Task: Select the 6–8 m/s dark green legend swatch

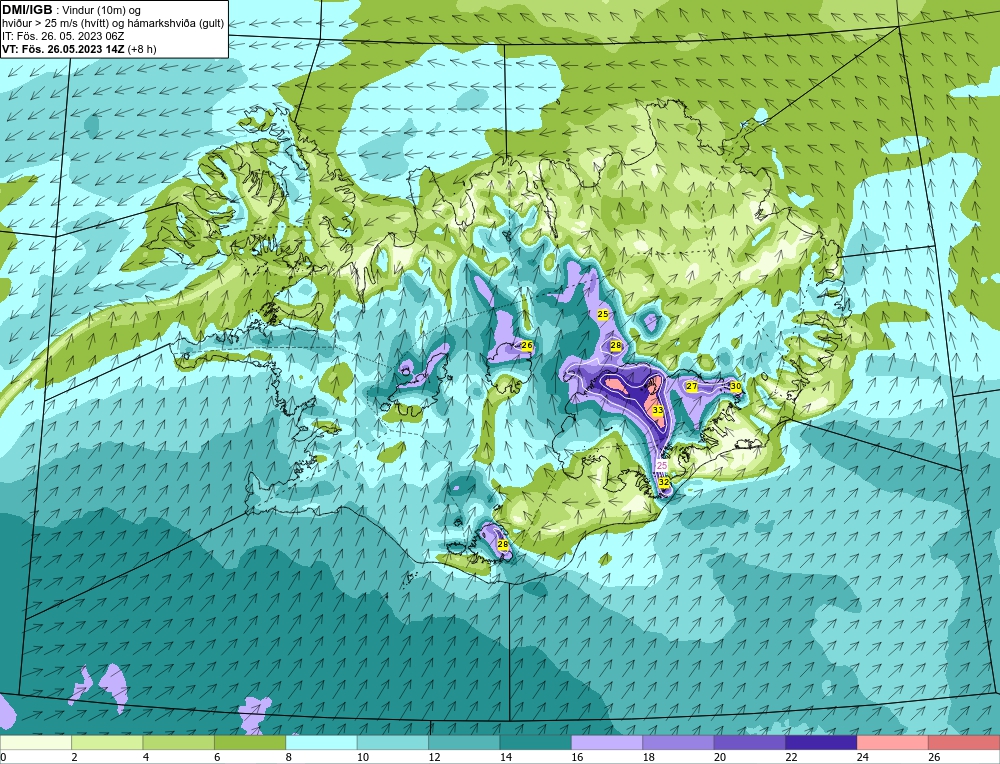Action: click(x=250, y=742)
